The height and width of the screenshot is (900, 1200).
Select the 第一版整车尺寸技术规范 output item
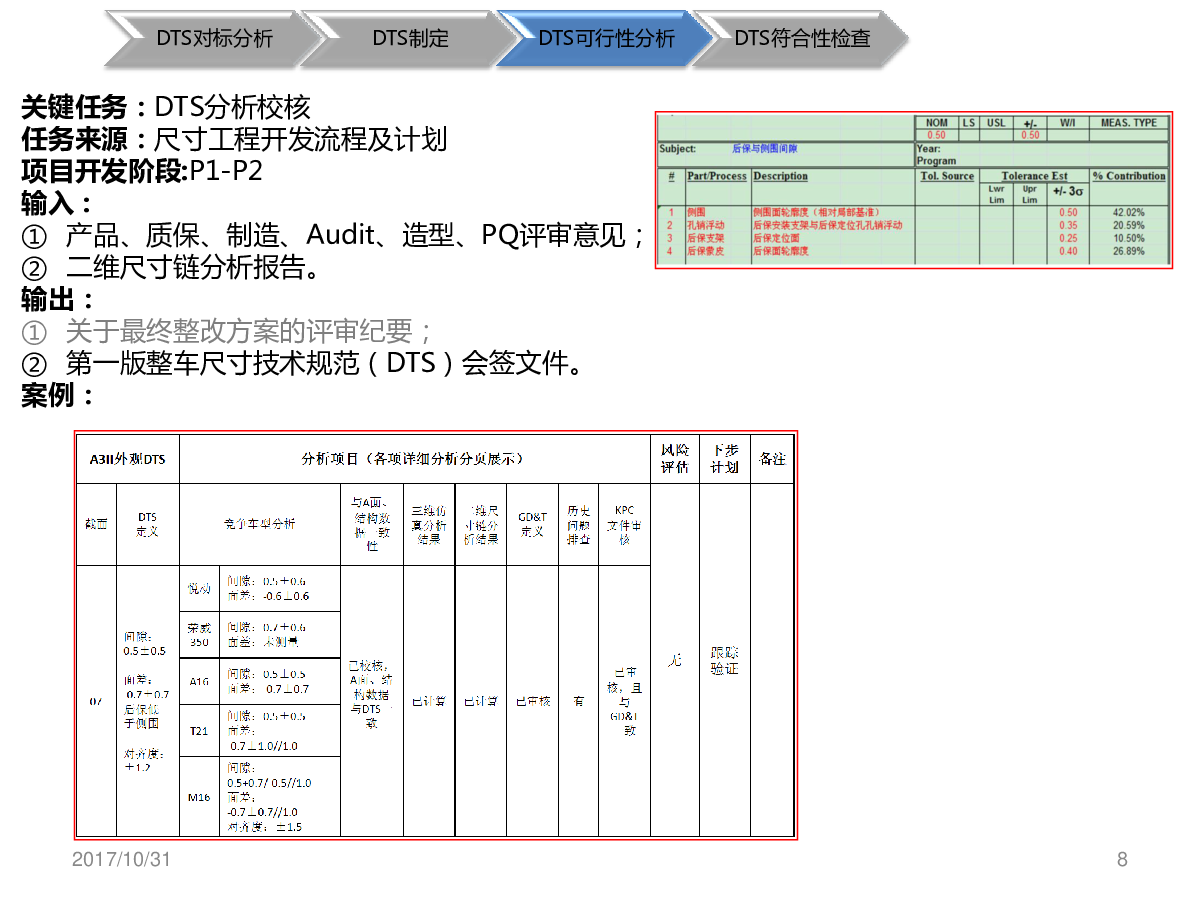304,363
